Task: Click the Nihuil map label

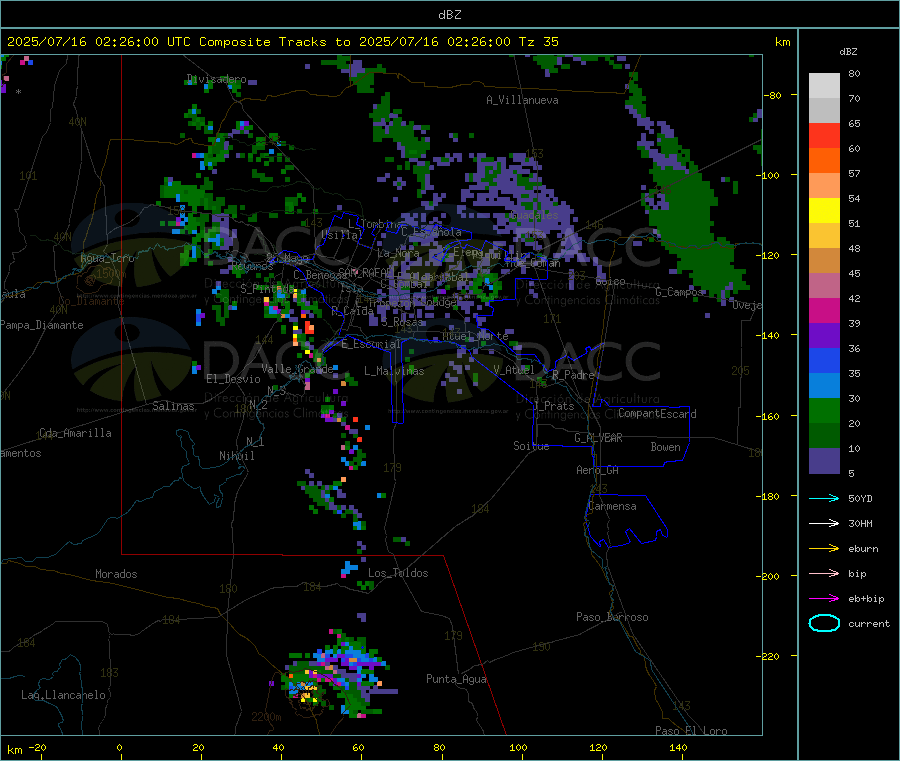Action: point(236,456)
